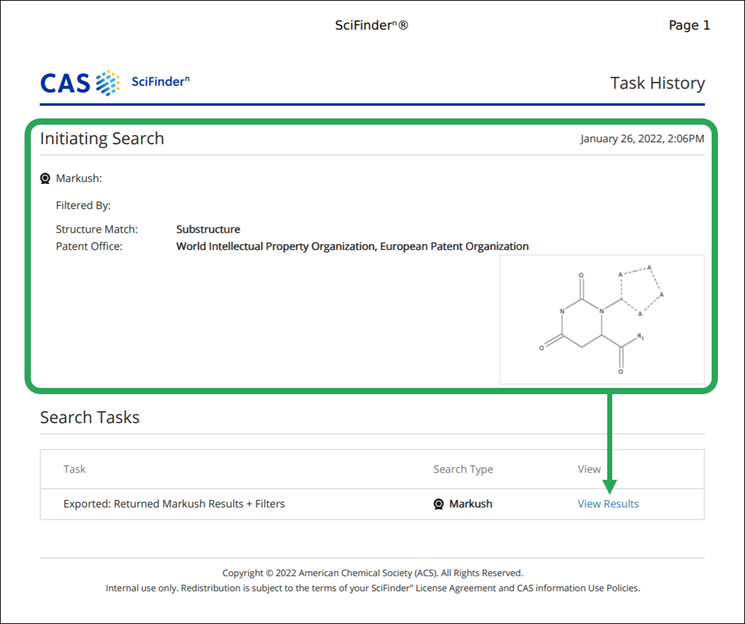Click the 'Internal use only' redistribution notice
This screenshot has width=745, height=624.
(x=372, y=588)
